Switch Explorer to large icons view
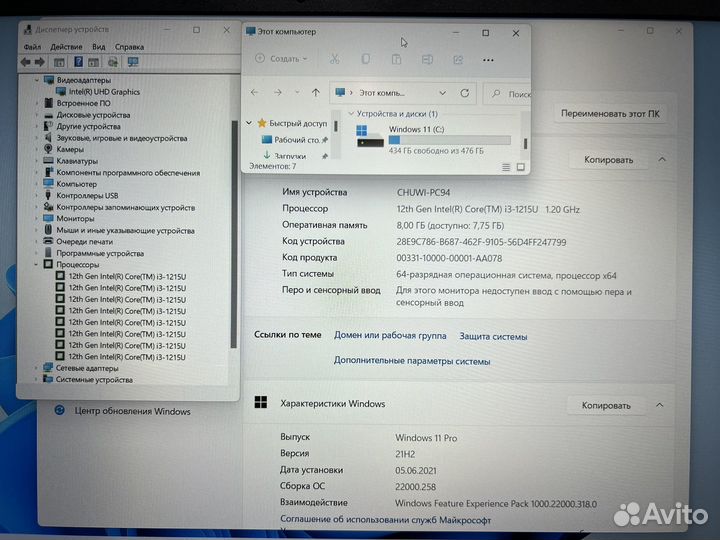This screenshot has height=540, width=720. pos(521,167)
